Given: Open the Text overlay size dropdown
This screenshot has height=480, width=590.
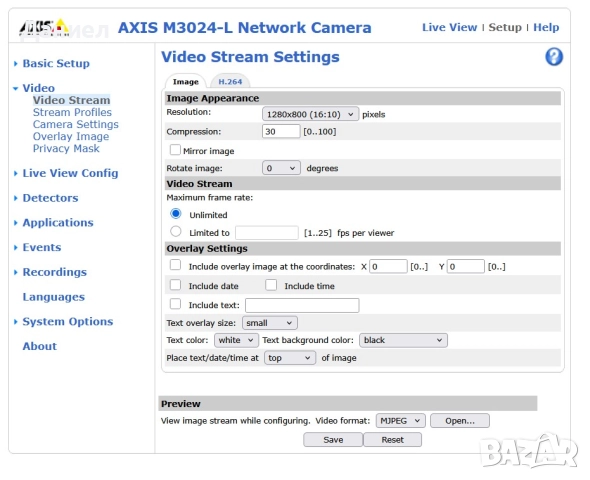Looking at the screenshot, I should [x=269, y=323].
